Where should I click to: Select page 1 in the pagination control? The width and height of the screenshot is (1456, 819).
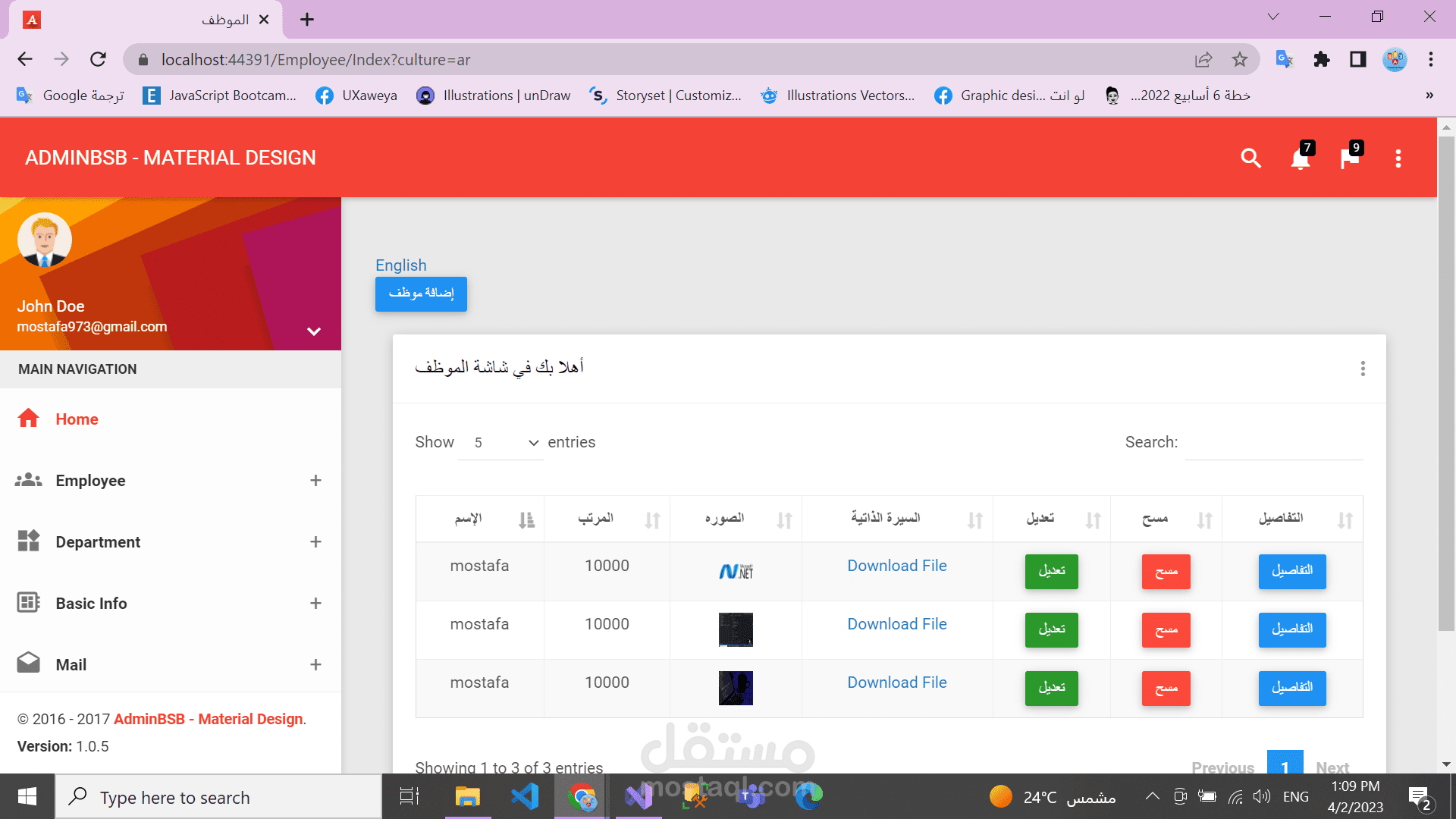(x=1285, y=767)
